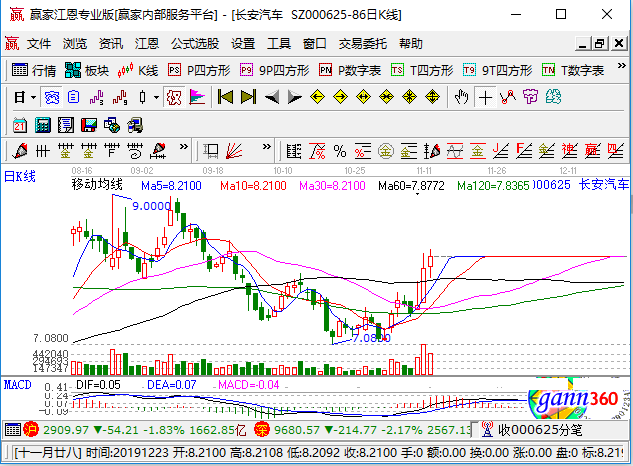Viewport: 633px width, 466px height.
Task: Click the 长安汽车 stock name label
Action: click(604, 185)
